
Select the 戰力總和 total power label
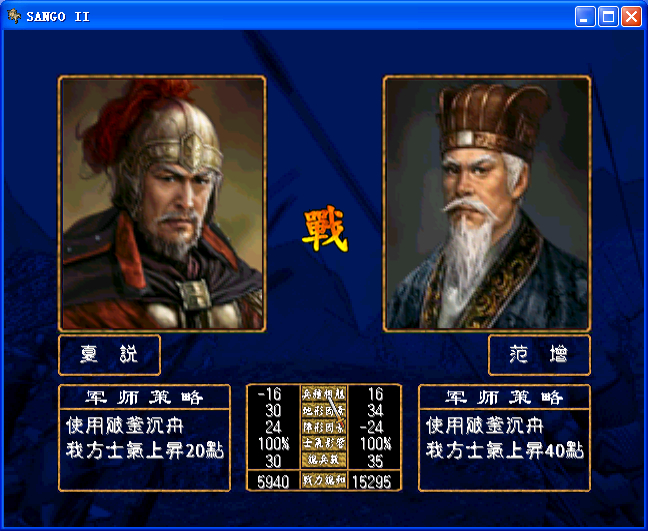324,481
